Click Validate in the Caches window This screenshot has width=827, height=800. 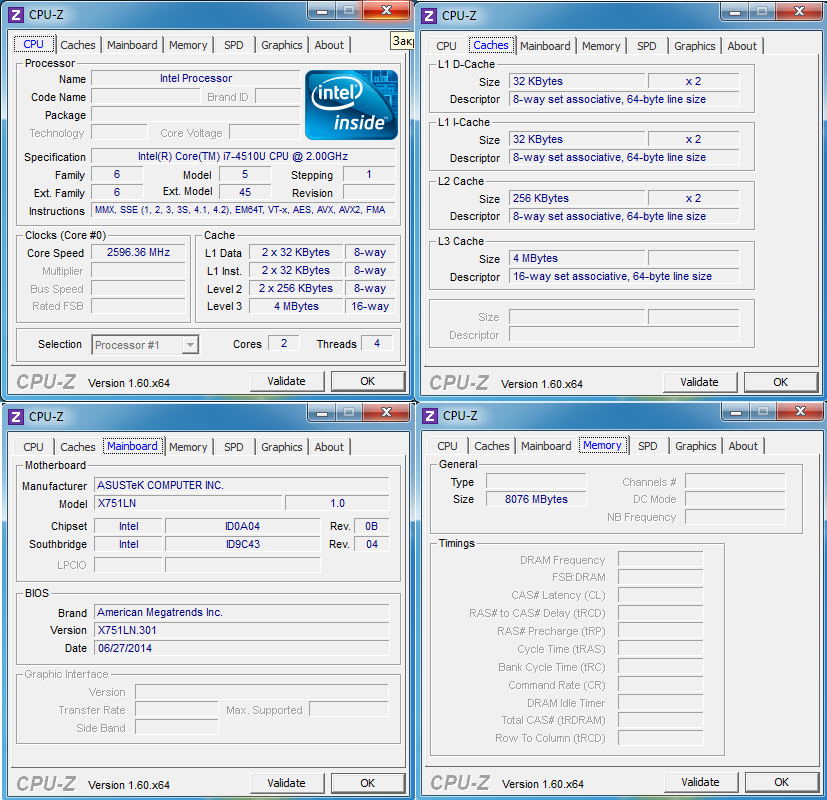(699, 382)
